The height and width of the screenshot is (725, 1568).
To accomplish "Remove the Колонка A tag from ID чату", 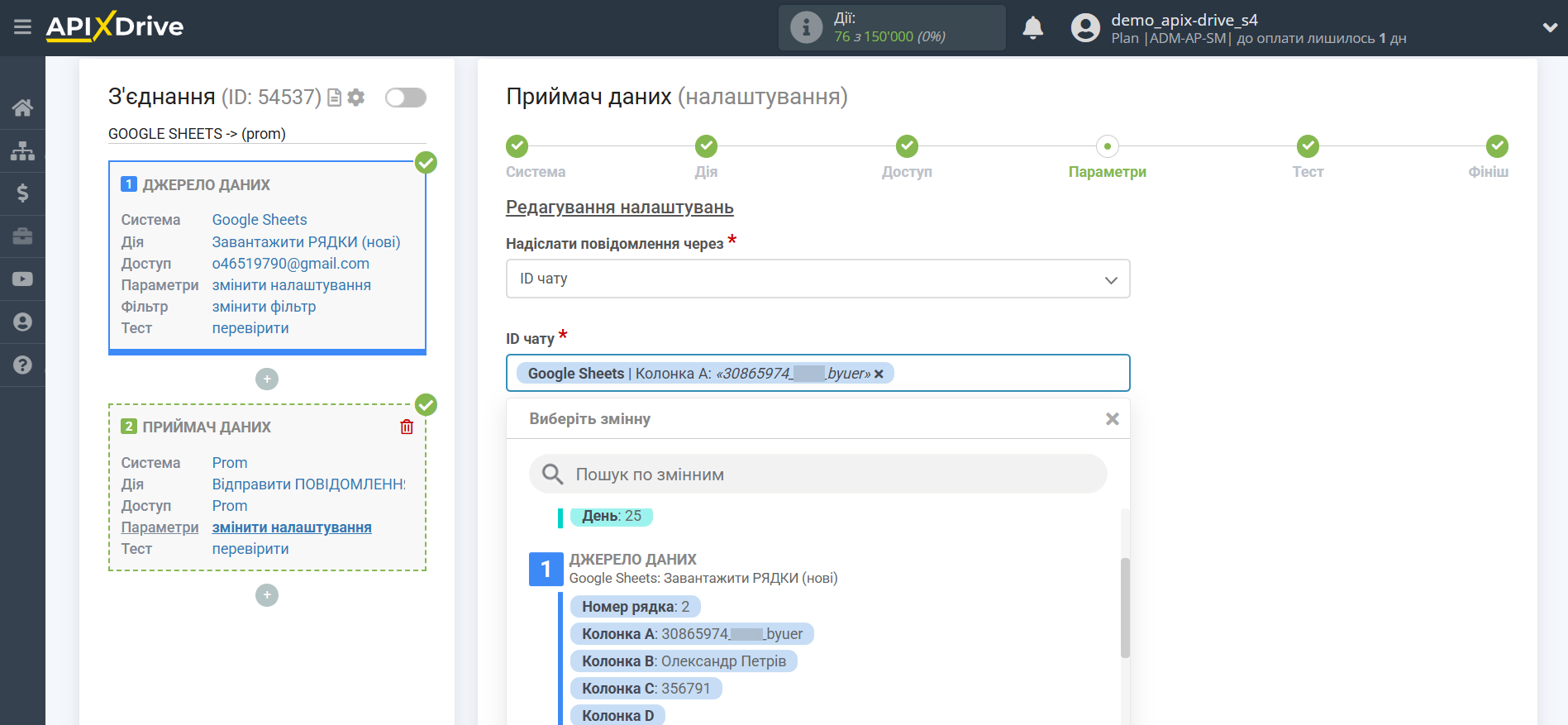I will [879, 374].
